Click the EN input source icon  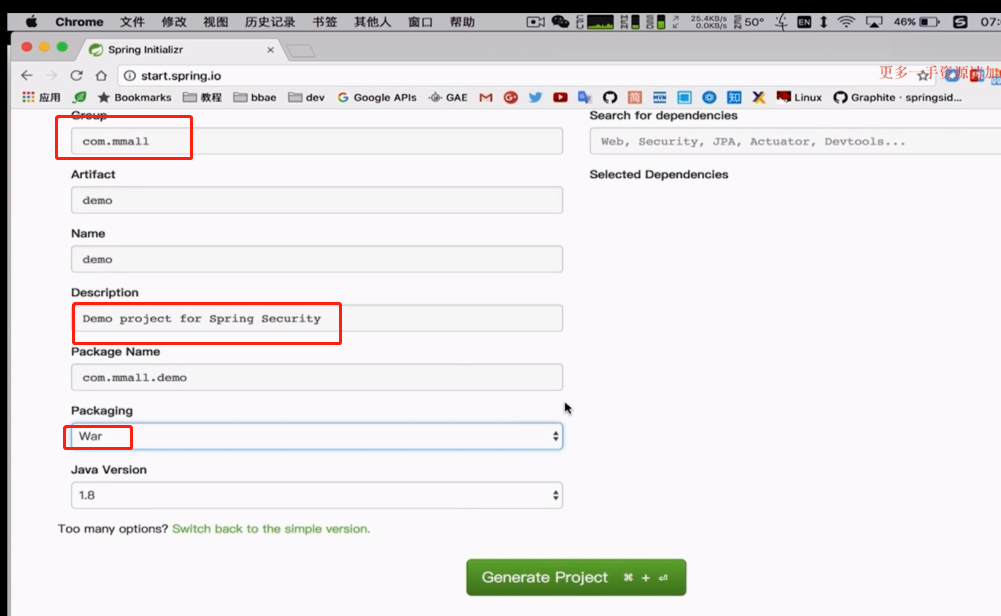(x=804, y=22)
